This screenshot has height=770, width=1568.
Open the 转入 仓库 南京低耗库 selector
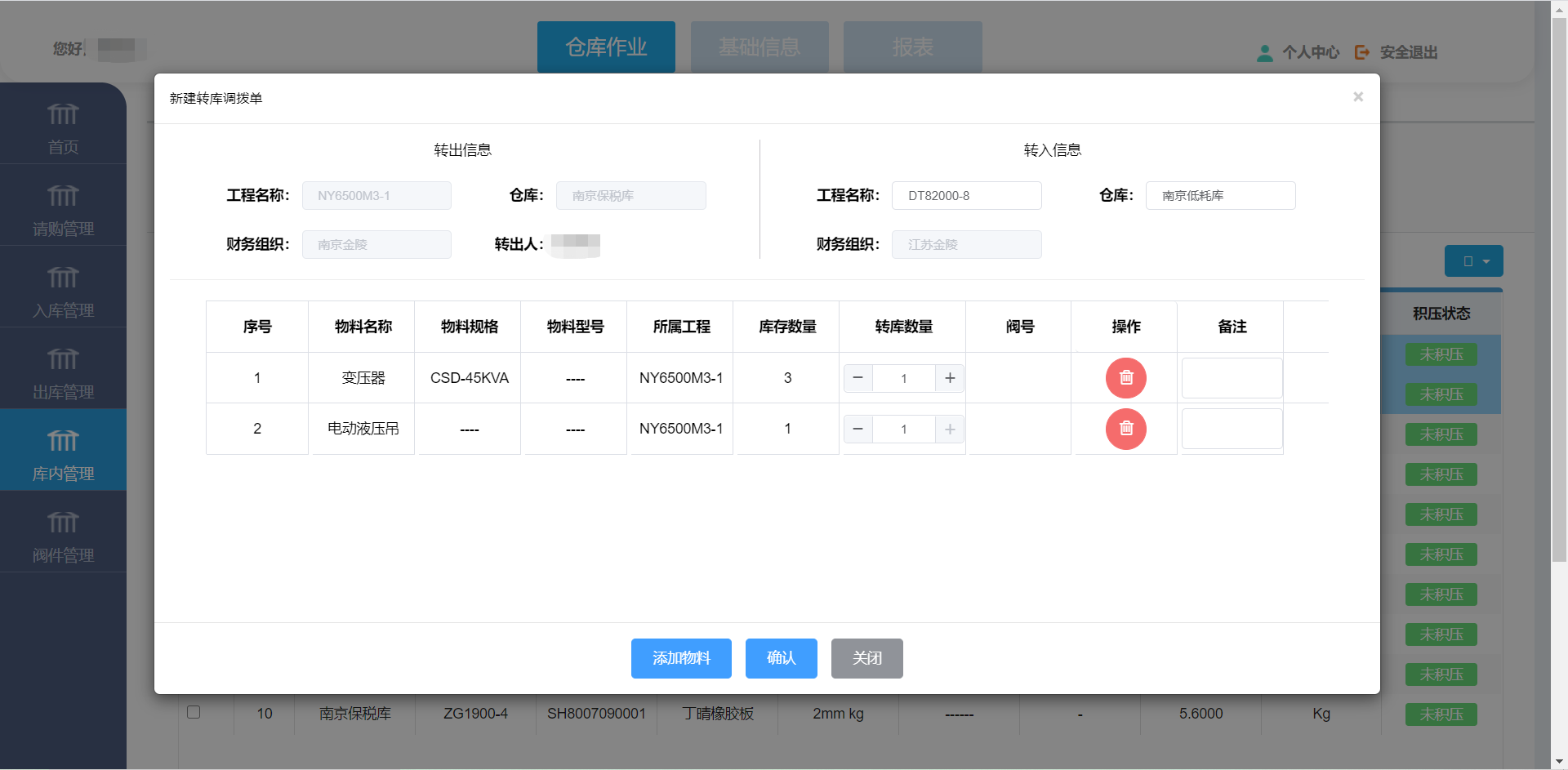1220,196
